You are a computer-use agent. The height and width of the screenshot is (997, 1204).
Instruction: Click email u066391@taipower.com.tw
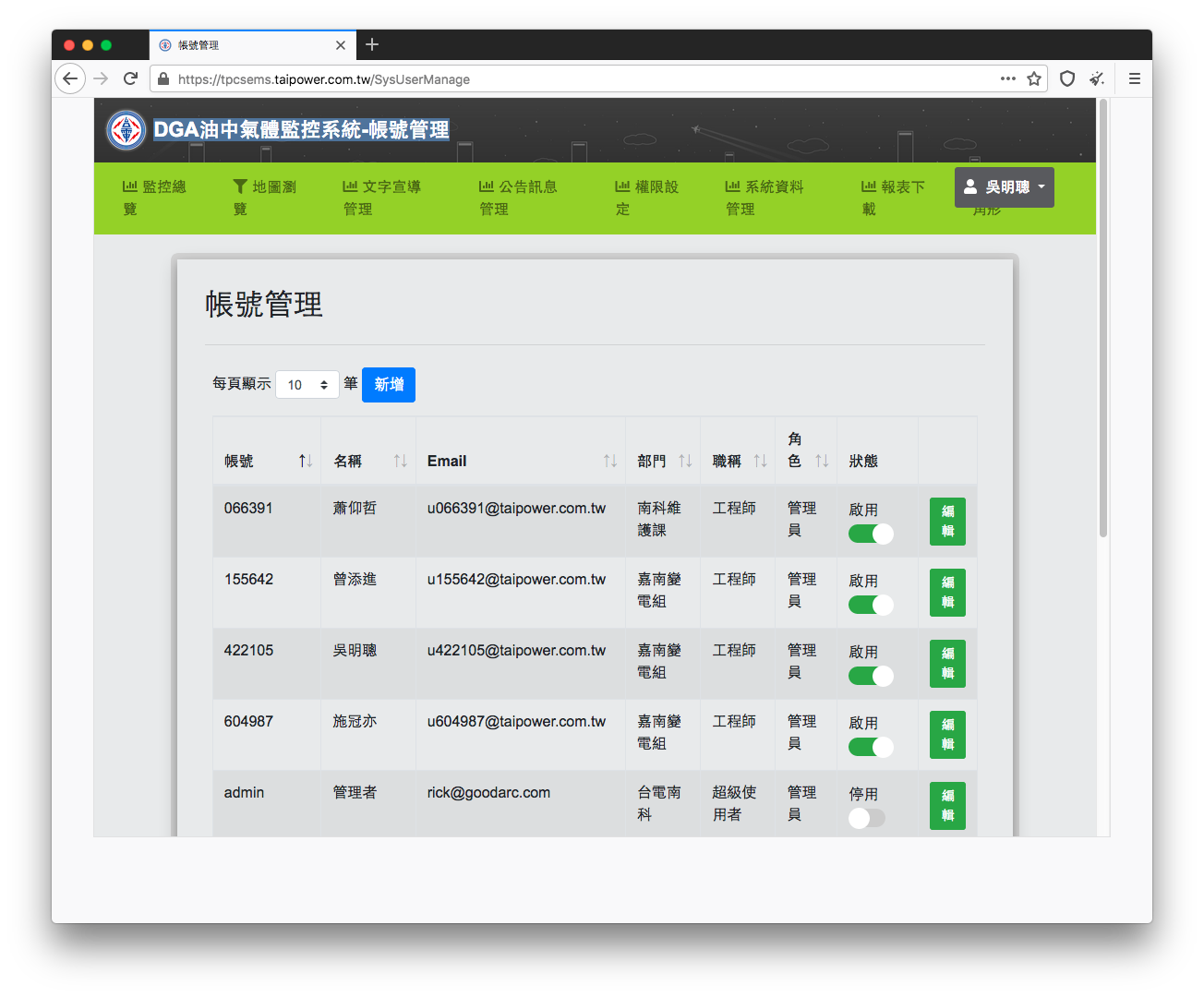click(516, 508)
